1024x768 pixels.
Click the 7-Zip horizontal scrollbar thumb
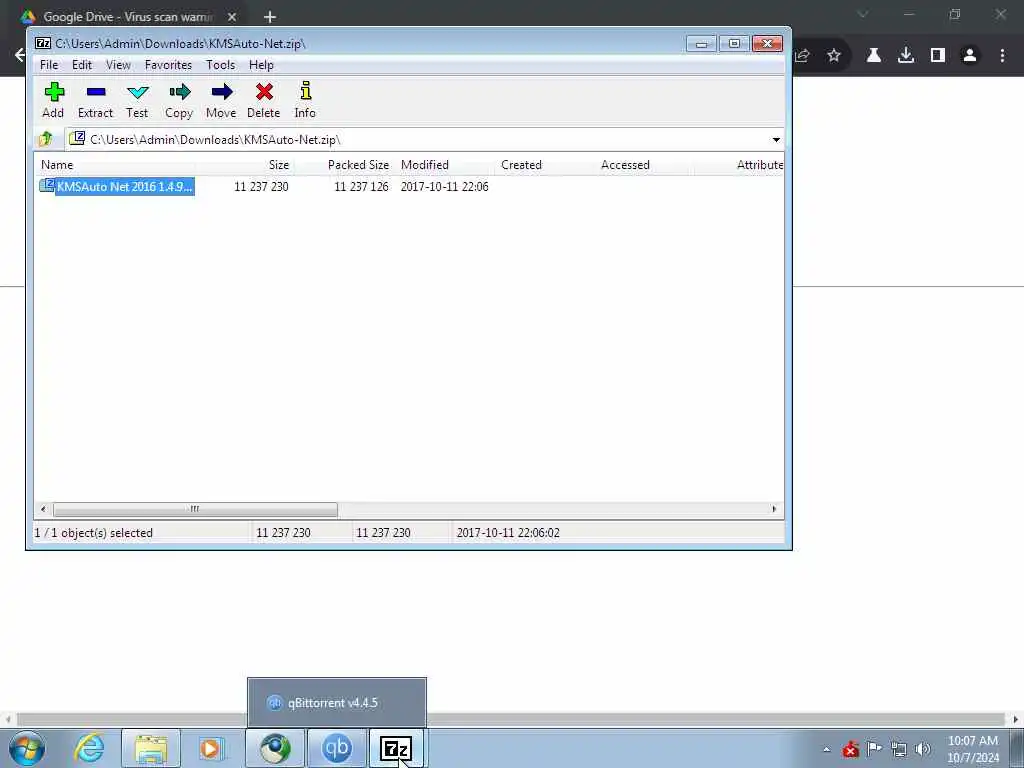[195, 509]
